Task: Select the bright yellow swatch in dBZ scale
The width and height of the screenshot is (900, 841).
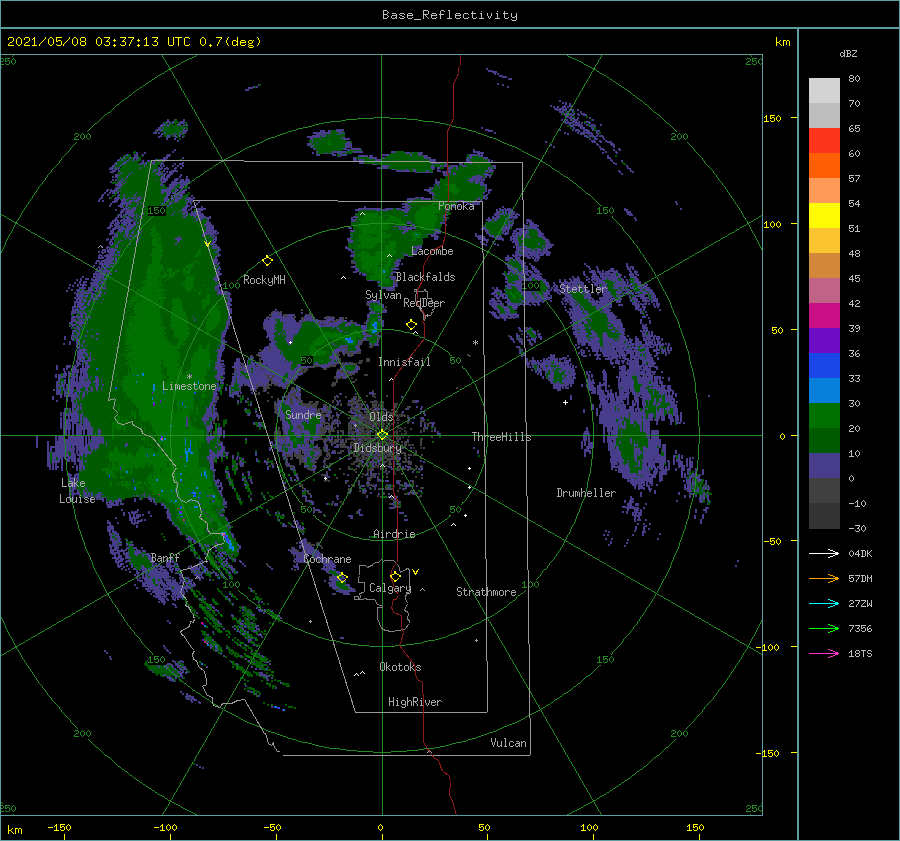Action: tap(824, 216)
